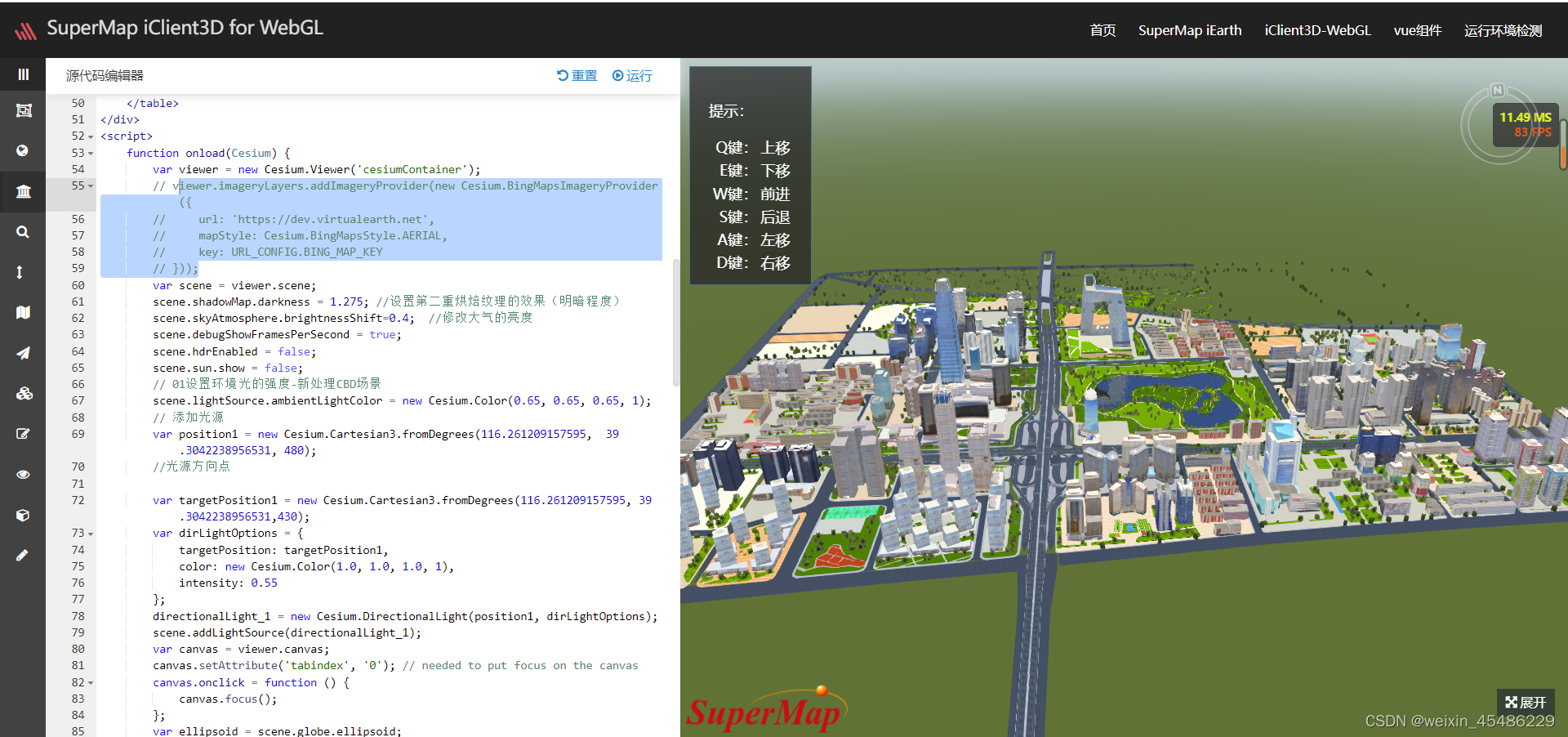Image resolution: width=1568 pixels, height=737 pixels.
Task: Click the map category icon in the sidebar
Action: [23, 311]
